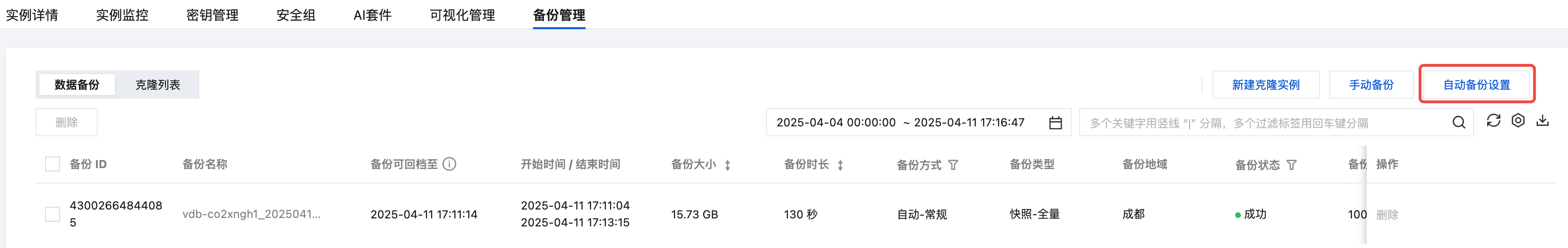Open the column settings hexagon icon
Viewport: 1568px width, 248px height.
[1518, 121]
